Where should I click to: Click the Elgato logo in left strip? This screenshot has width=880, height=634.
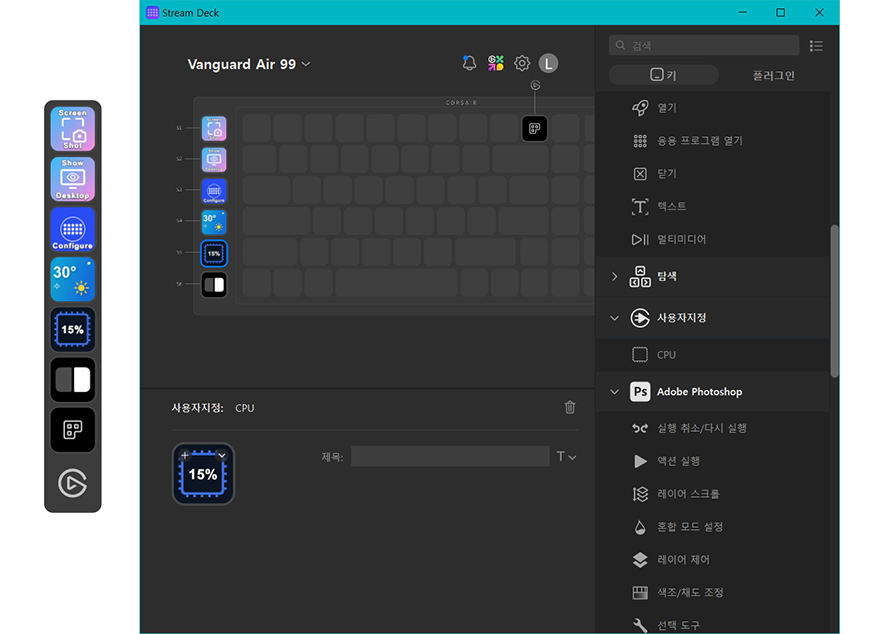(x=72, y=483)
